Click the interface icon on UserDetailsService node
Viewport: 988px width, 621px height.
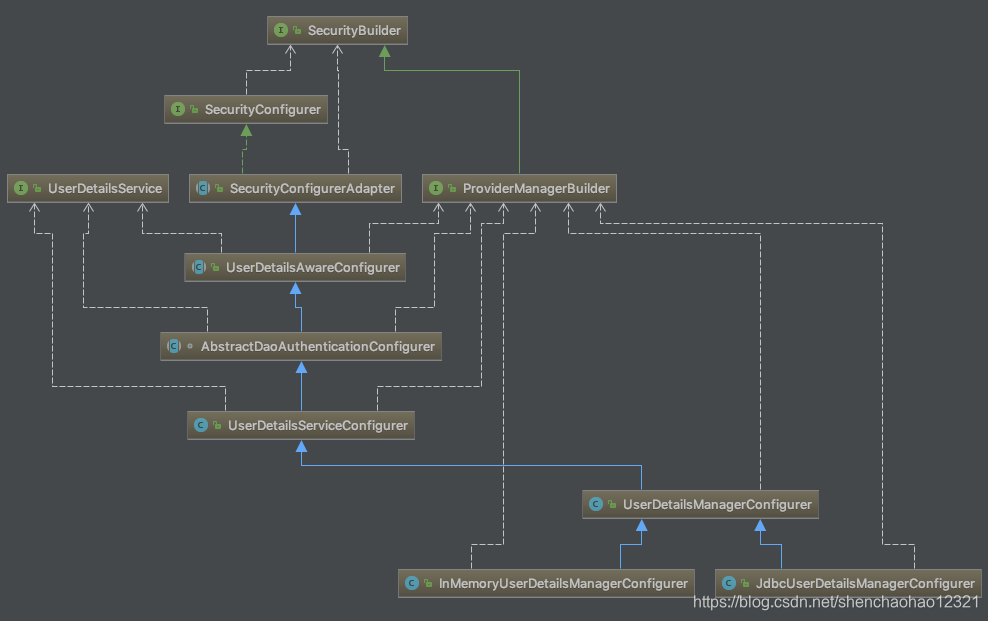[x=19, y=188]
